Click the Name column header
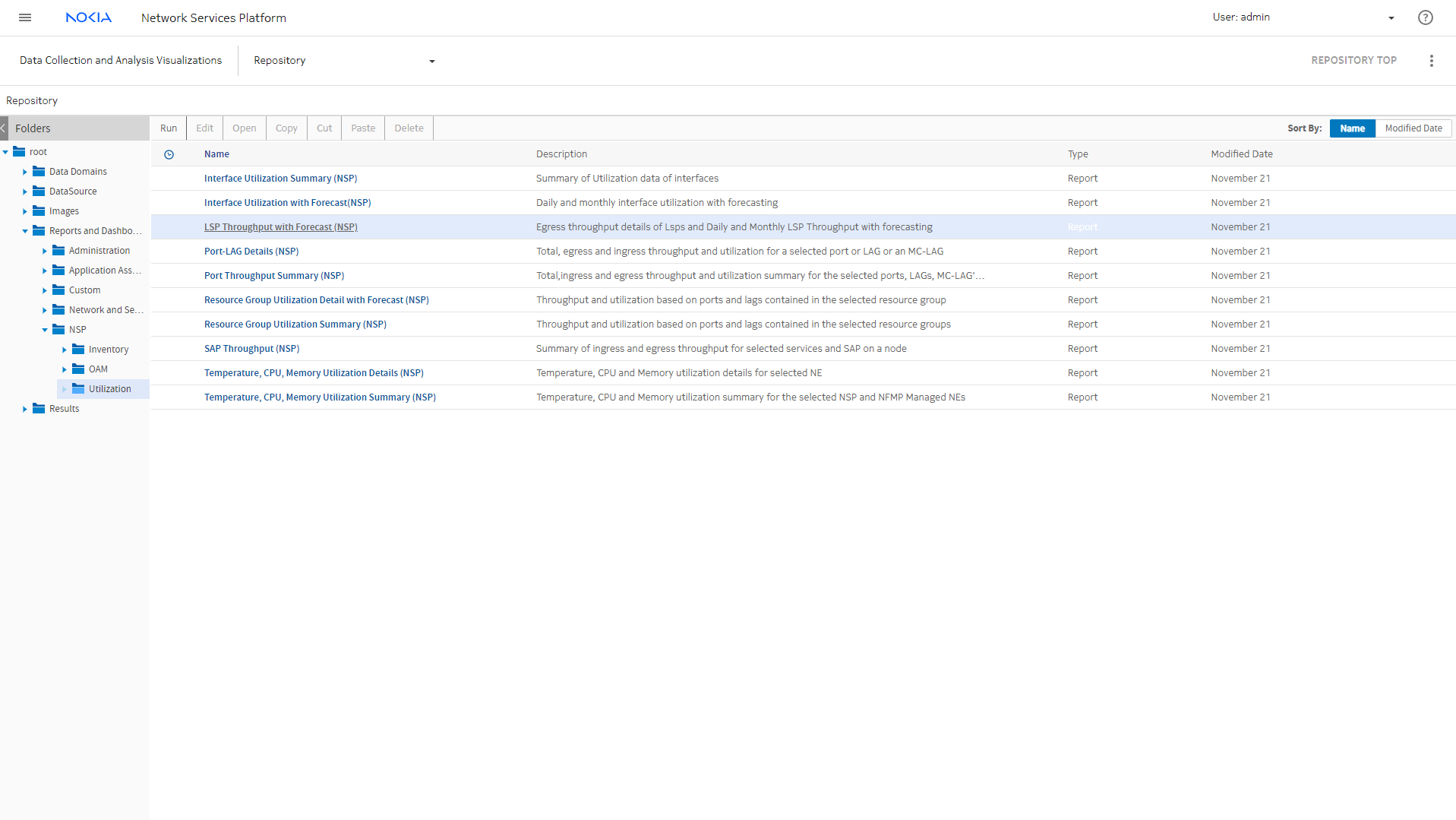This screenshot has height=820, width=1456. coord(216,154)
